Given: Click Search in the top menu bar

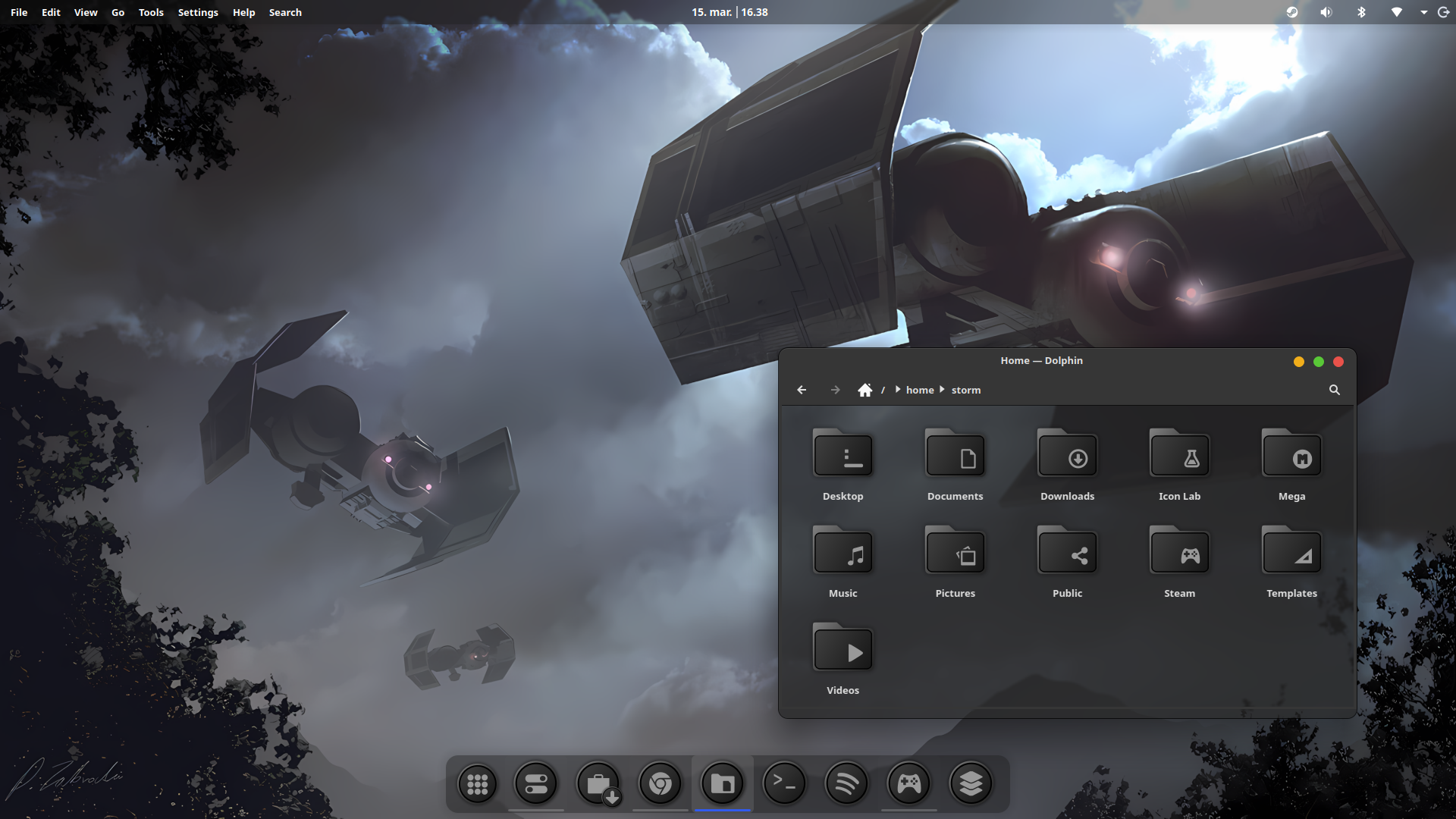Looking at the screenshot, I should (285, 12).
